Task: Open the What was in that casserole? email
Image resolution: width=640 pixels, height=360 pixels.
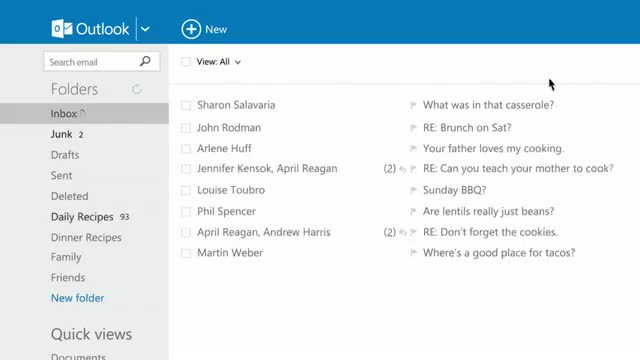Action: pyautogui.click(x=488, y=105)
